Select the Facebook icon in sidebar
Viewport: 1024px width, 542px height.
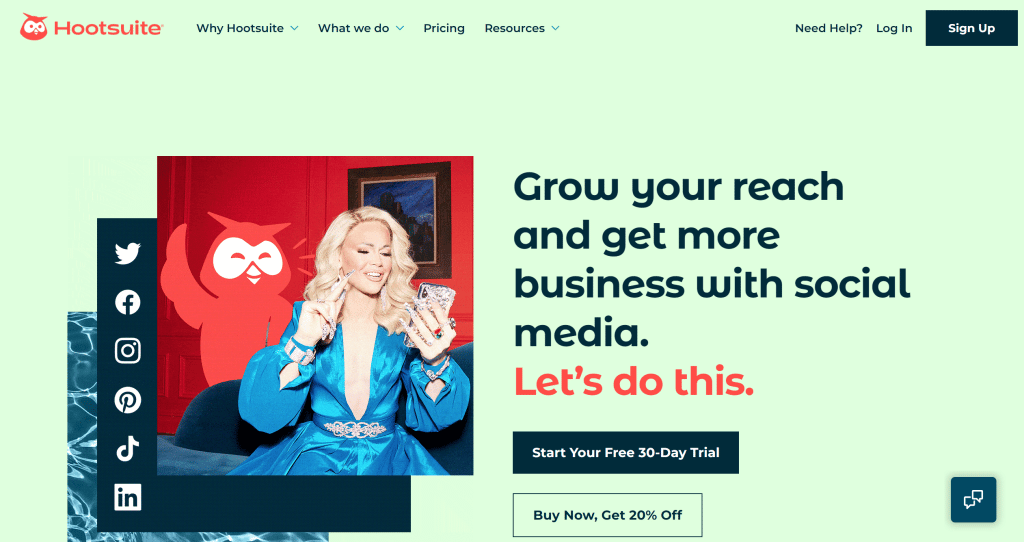click(x=127, y=302)
